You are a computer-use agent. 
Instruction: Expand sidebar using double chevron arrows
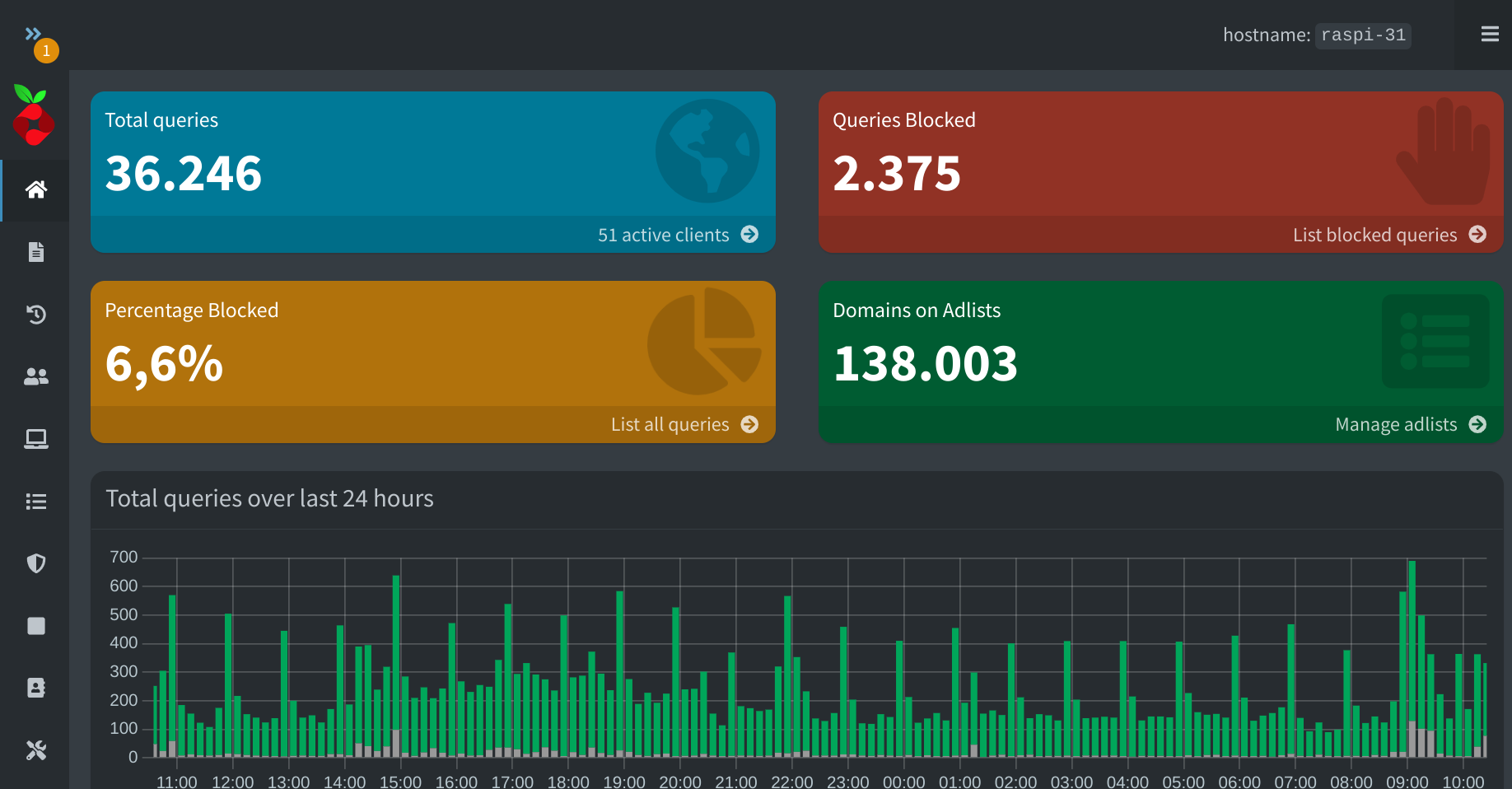[32, 34]
